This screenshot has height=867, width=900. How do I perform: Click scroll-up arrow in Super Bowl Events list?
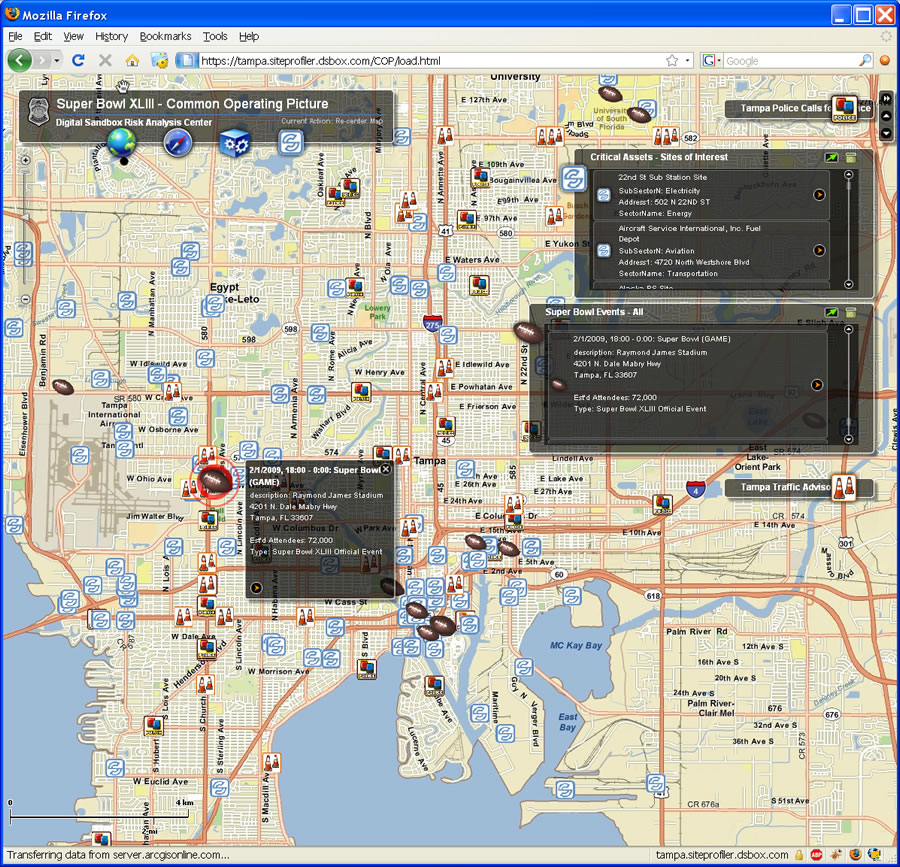pos(849,330)
